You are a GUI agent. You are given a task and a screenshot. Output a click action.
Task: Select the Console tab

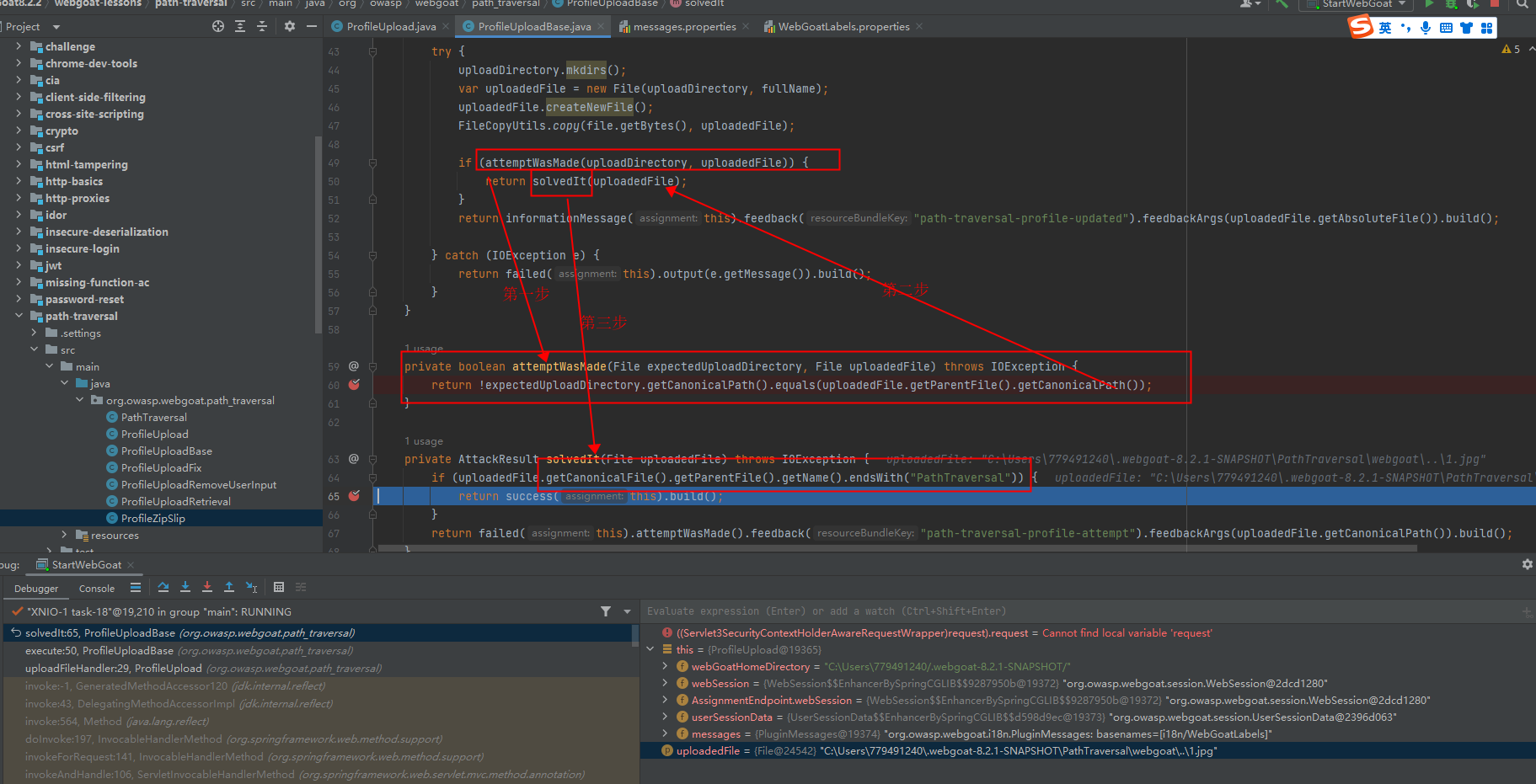tap(97, 589)
